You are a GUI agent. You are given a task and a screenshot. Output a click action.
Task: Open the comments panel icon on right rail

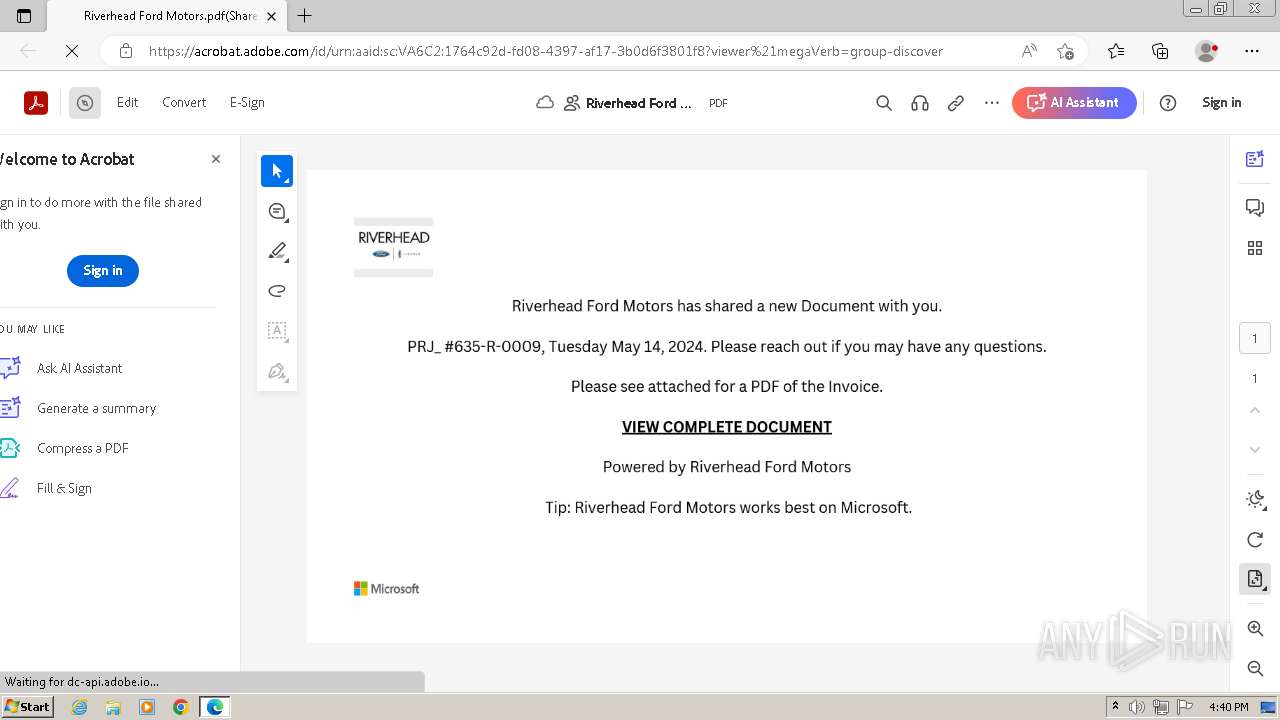coord(1255,207)
